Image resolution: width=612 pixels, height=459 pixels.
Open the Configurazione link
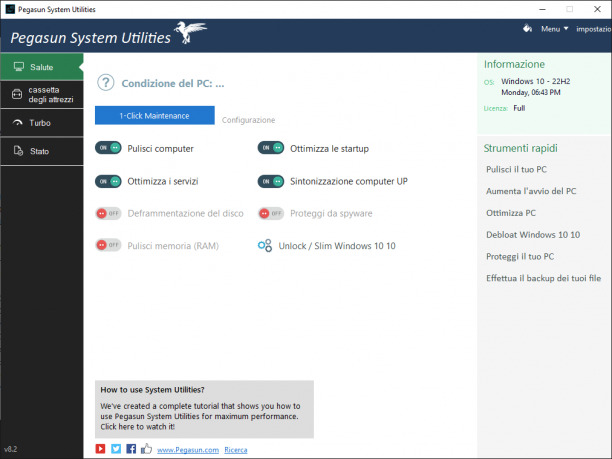(248, 120)
